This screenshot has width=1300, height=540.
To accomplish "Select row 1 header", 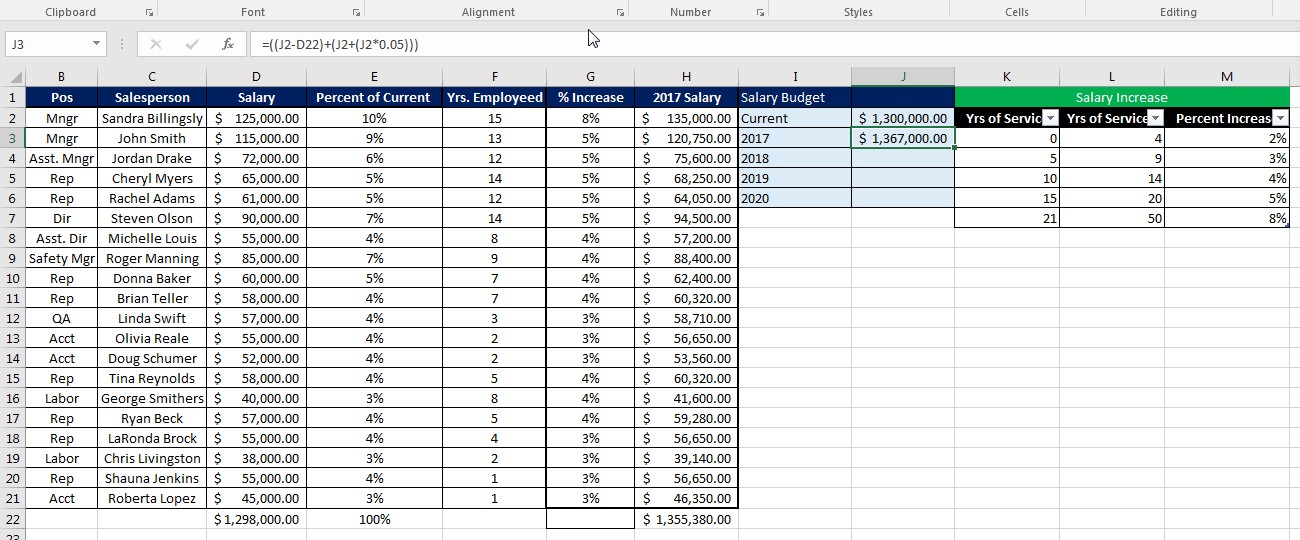I will pos(12,98).
